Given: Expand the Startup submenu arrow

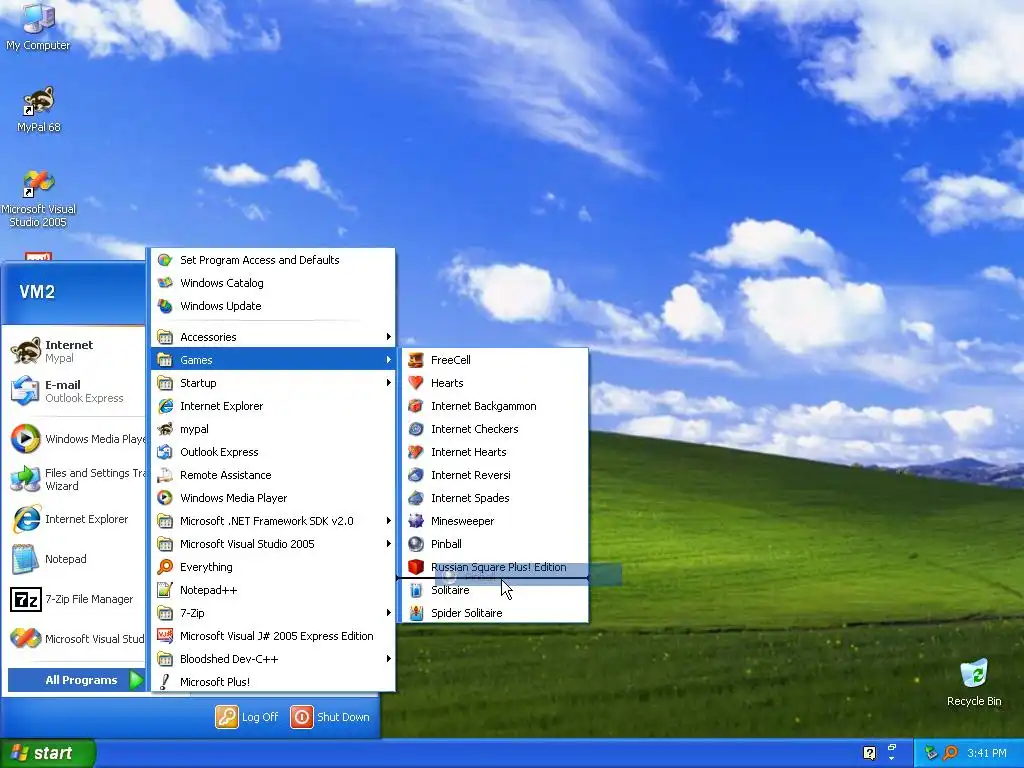Looking at the screenshot, I should 388,383.
